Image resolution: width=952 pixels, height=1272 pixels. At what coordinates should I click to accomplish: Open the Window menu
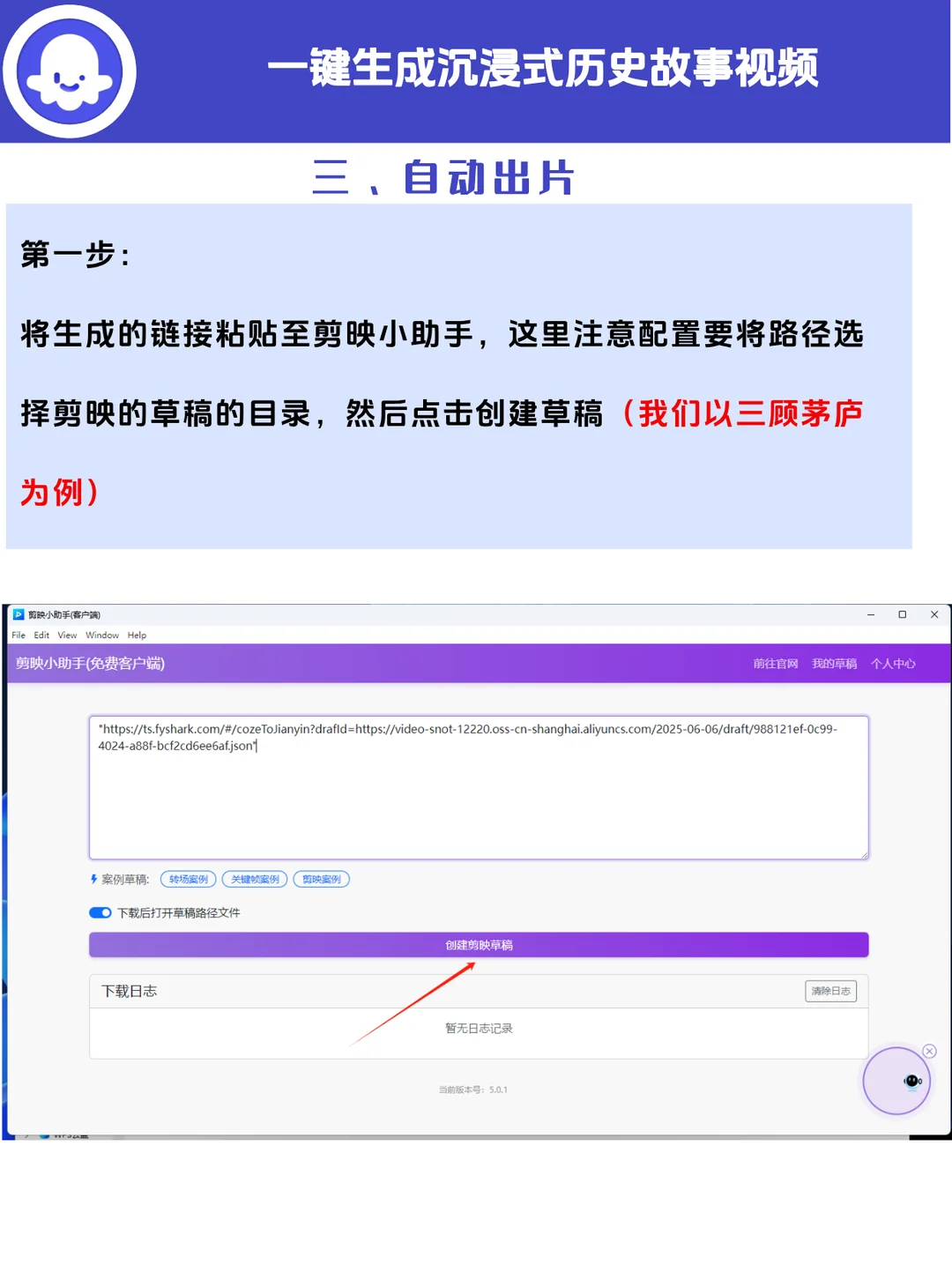[x=102, y=635]
